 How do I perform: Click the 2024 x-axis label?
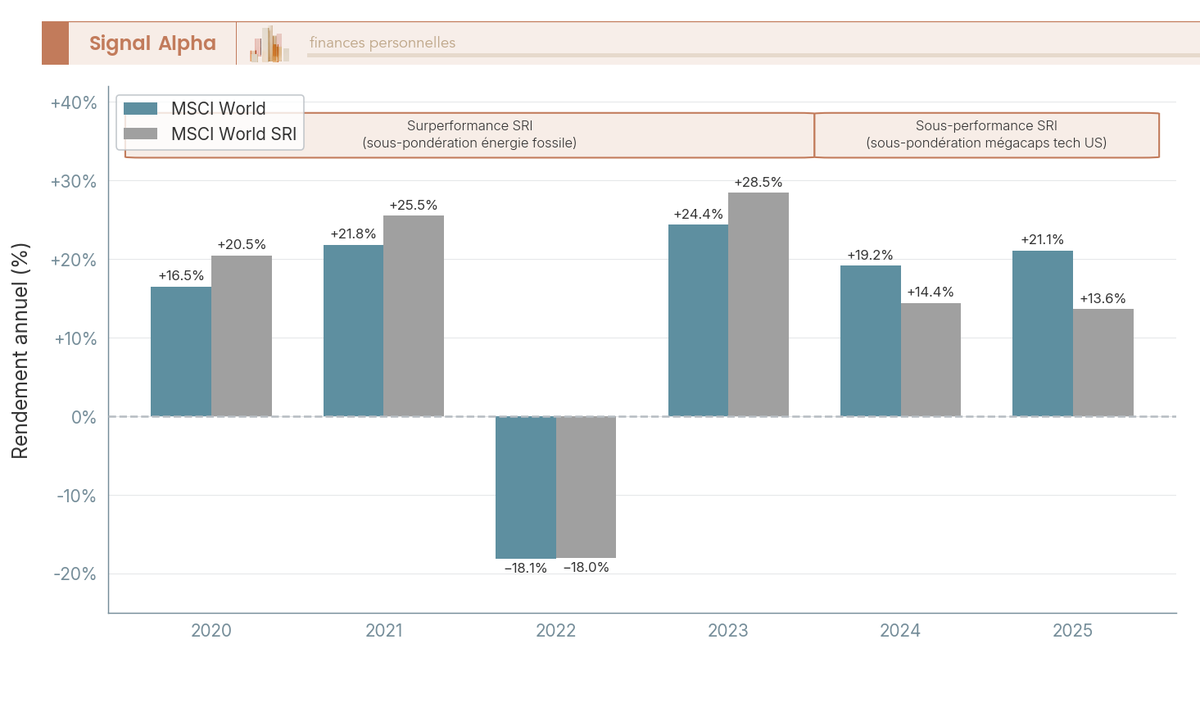(900, 631)
